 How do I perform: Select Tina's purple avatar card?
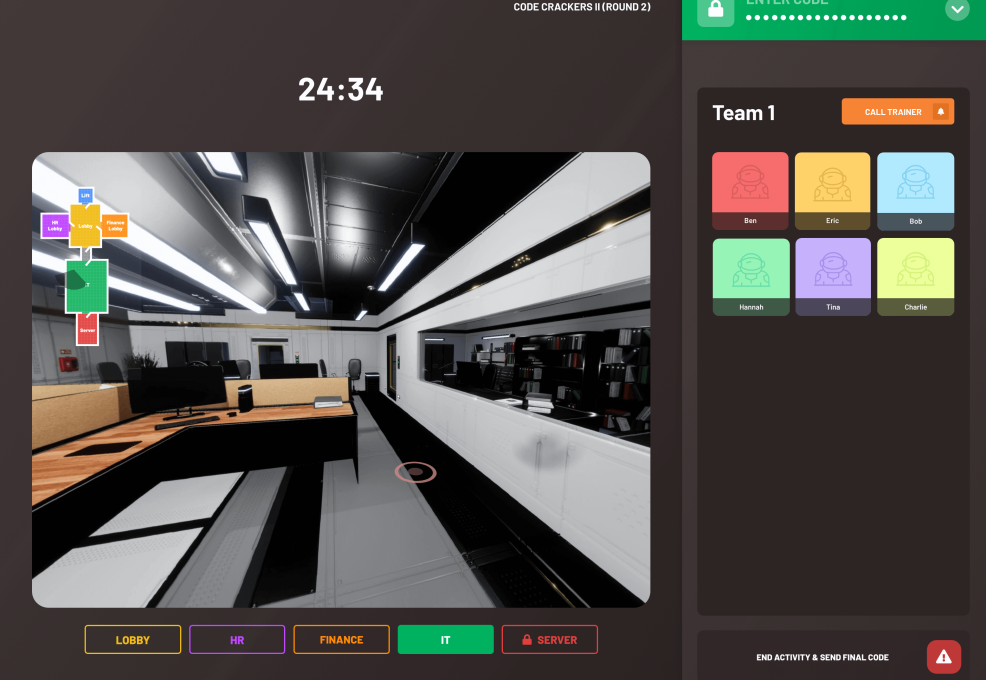832,277
